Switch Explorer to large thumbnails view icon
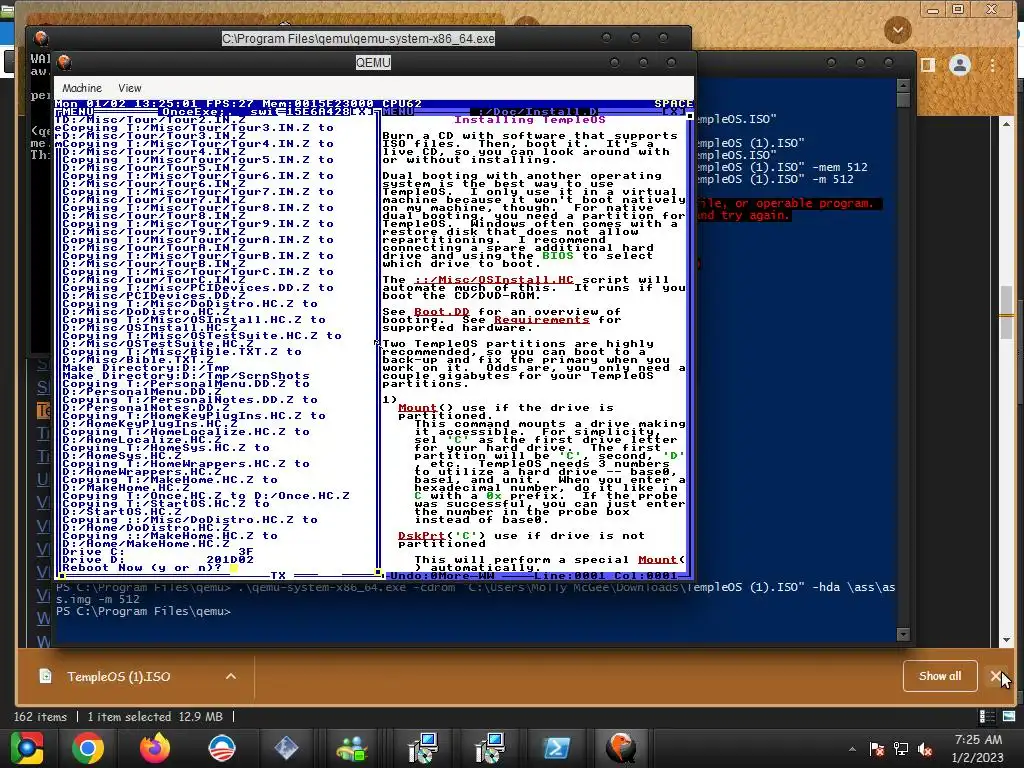This screenshot has height=768, width=1024. [1009, 716]
